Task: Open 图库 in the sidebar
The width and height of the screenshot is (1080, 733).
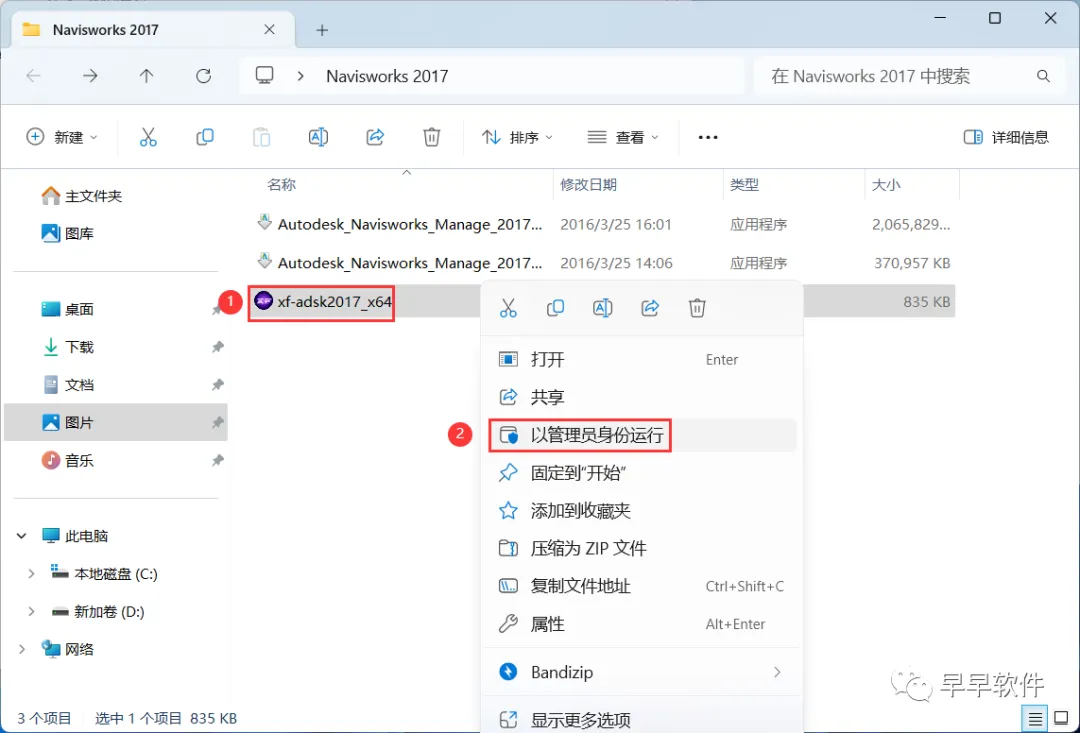Action: [68, 234]
